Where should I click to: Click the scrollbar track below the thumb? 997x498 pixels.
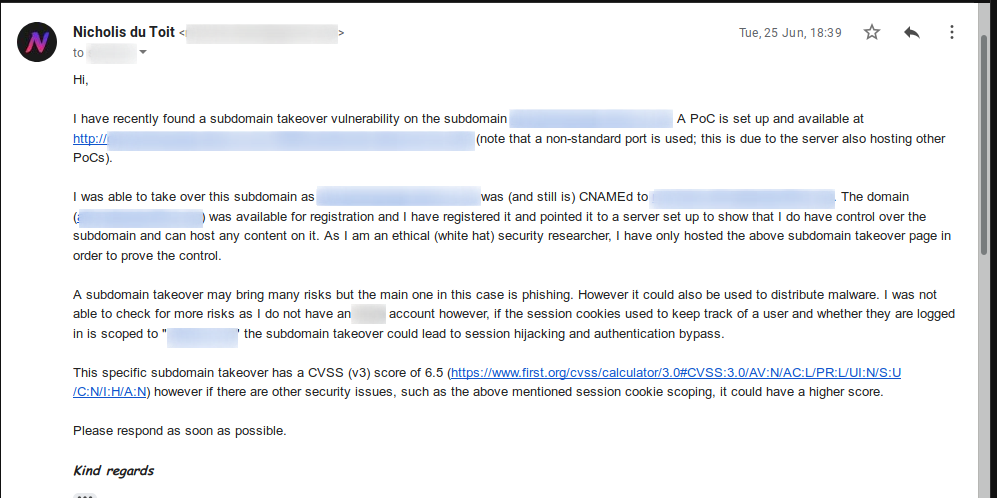click(x=986, y=375)
